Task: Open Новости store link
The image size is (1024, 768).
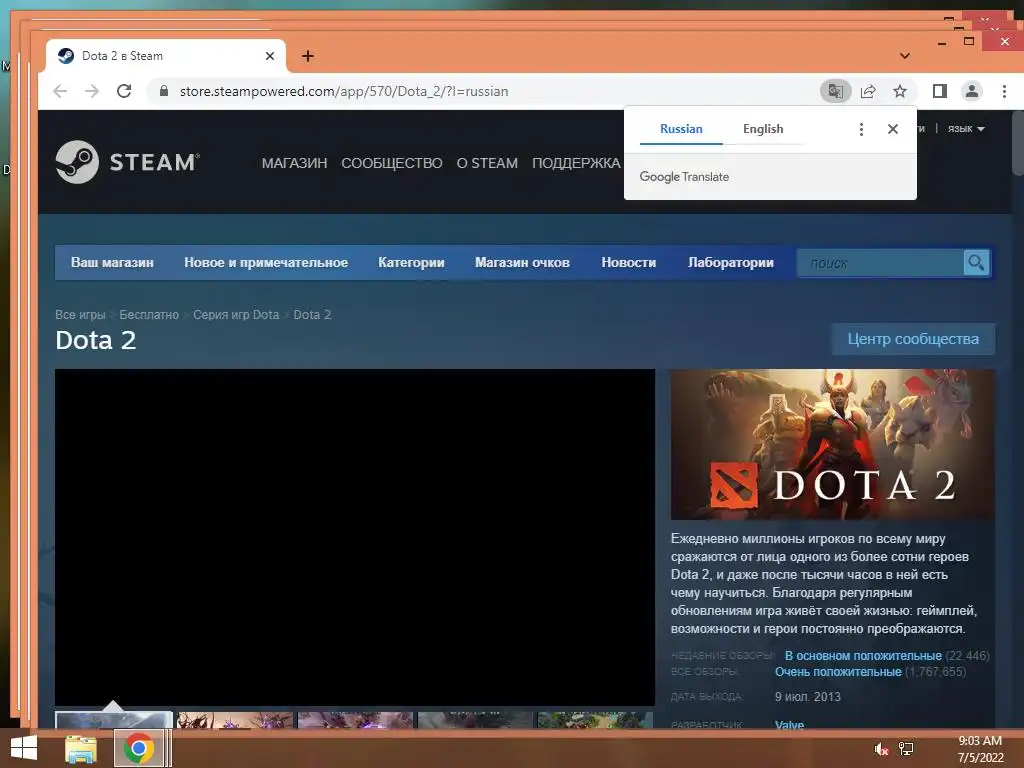Action: point(628,263)
